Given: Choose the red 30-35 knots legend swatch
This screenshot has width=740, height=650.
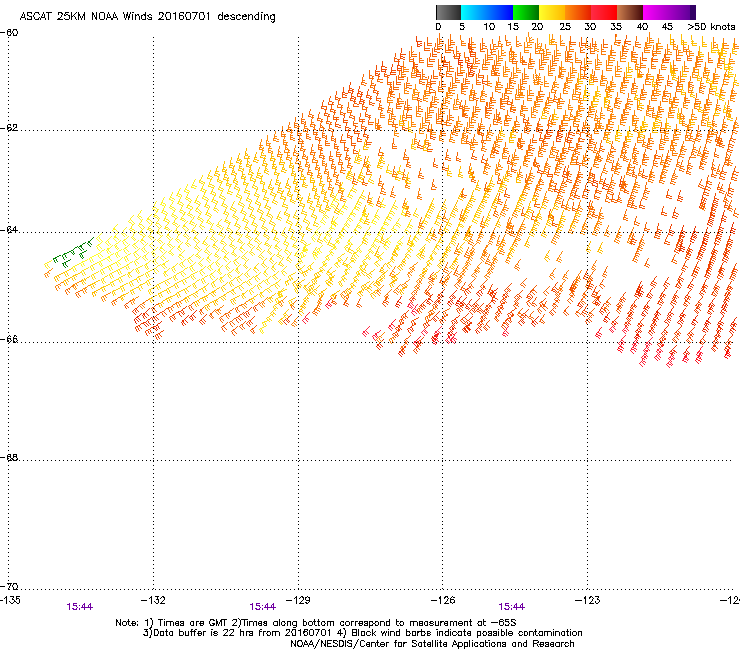Looking at the screenshot, I should pos(604,12).
